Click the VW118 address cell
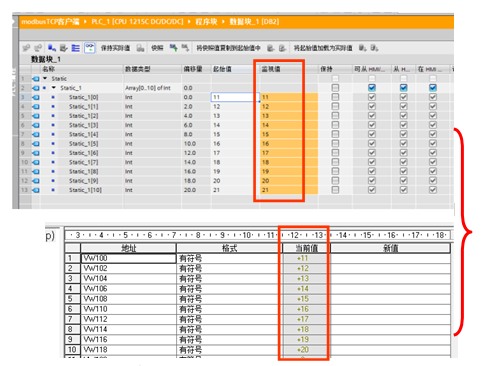The image size is (484, 366). point(128,350)
